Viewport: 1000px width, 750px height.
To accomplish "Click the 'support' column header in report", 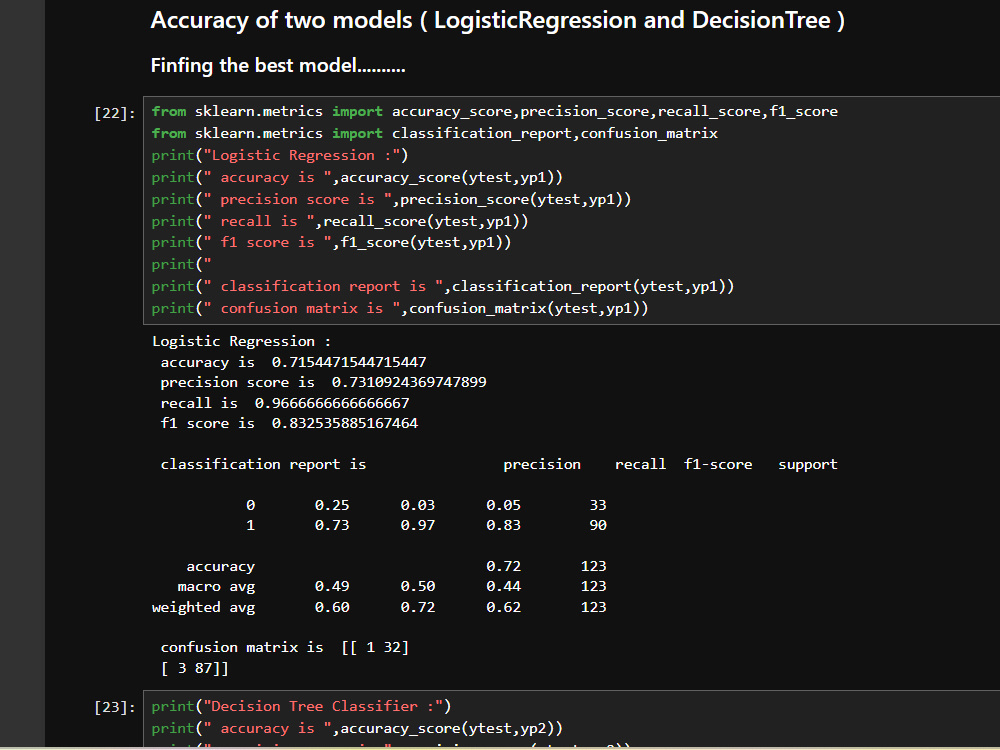I will pos(807,465).
